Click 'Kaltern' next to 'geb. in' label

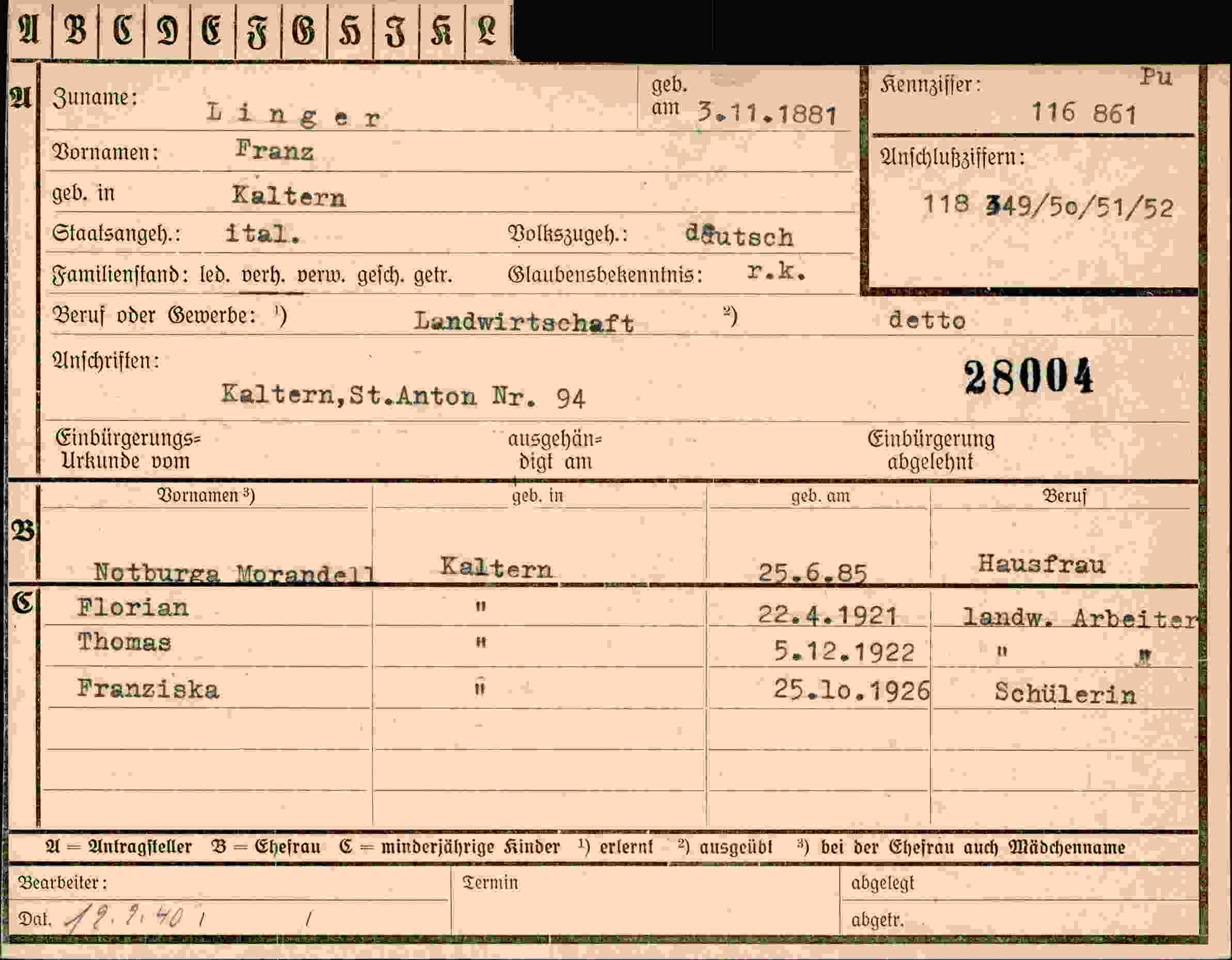coord(289,196)
